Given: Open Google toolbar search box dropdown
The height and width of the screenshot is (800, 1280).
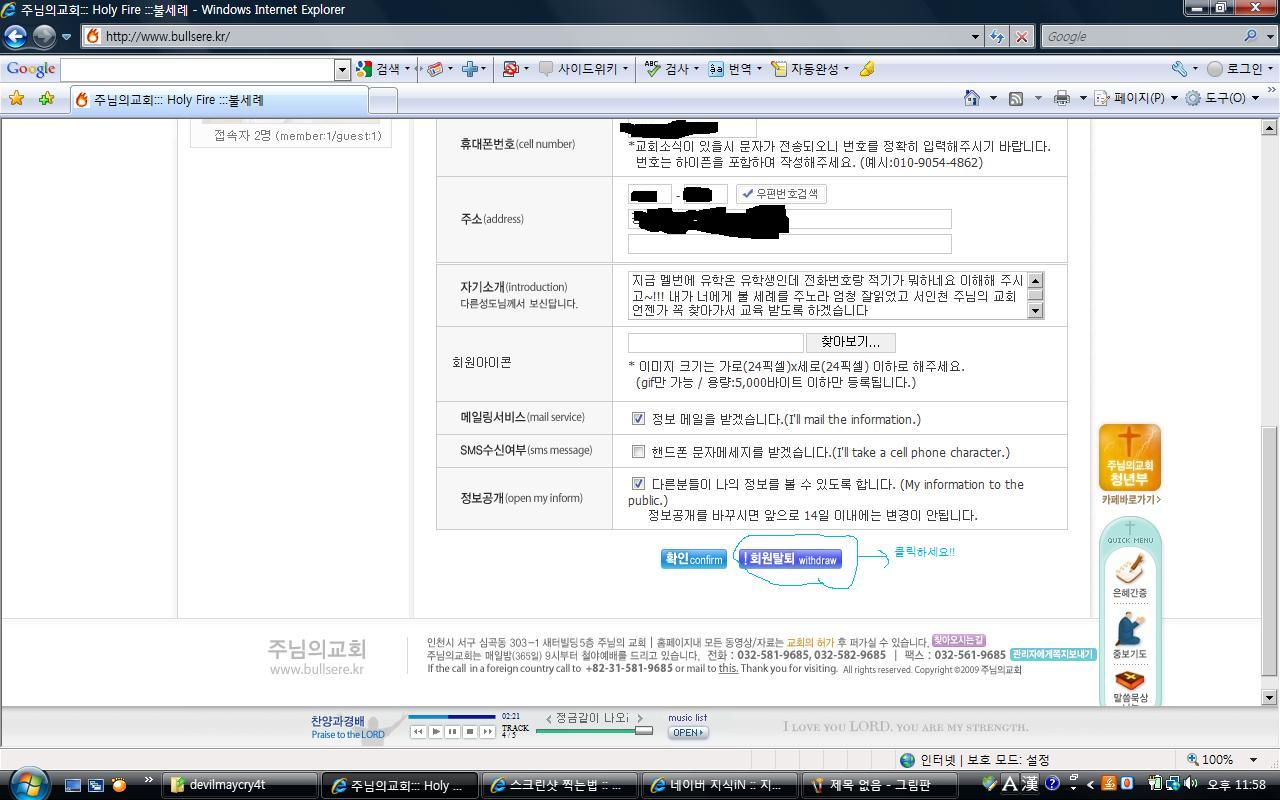Looking at the screenshot, I should pos(342,69).
